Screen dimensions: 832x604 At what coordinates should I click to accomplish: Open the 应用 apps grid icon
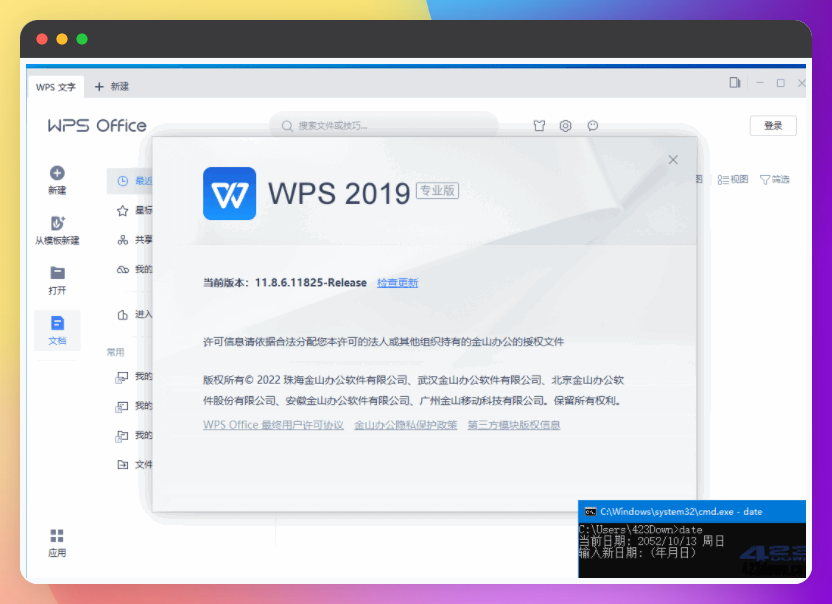(x=57, y=537)
